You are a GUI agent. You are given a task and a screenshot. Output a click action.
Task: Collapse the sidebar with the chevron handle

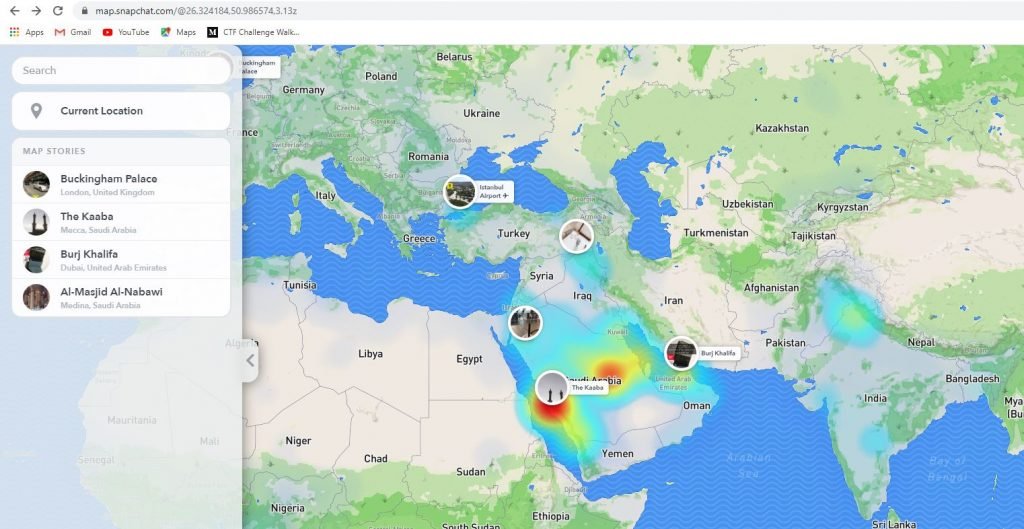pos(250,361)
